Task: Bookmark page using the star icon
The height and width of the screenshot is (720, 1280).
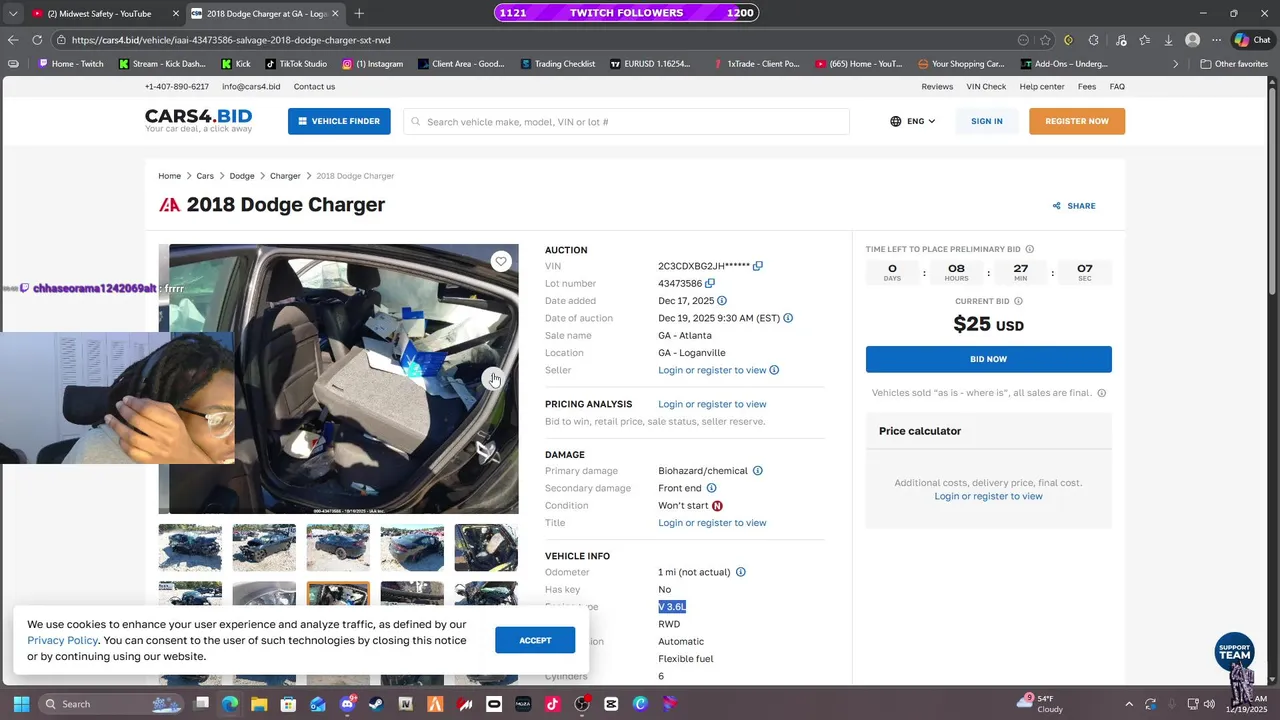Action: (1045, 40)
